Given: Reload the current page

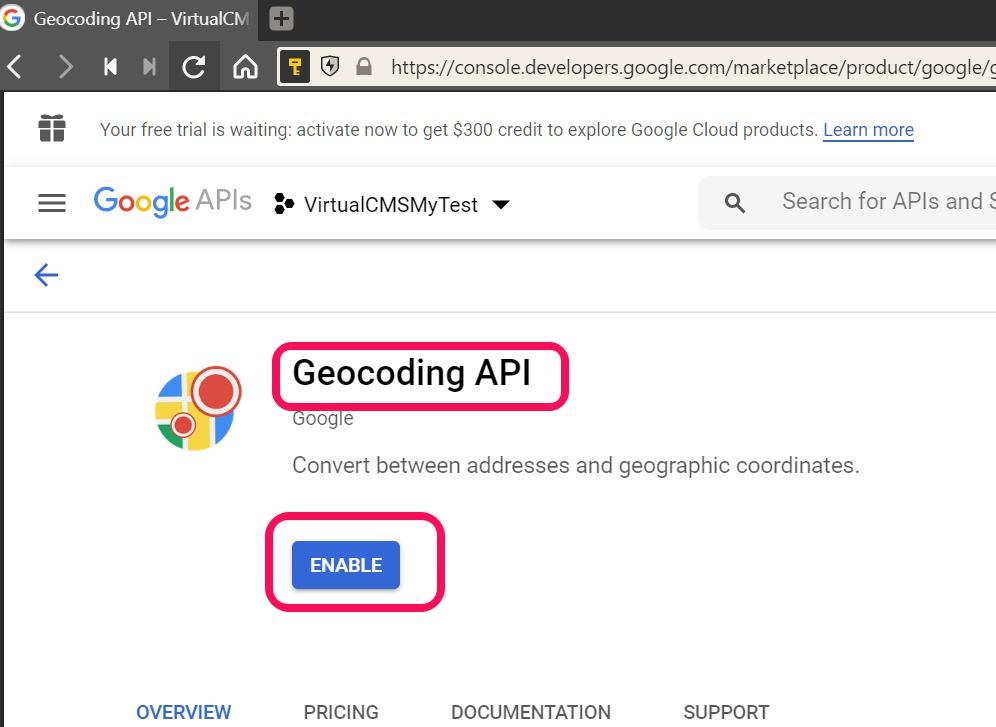Looking at the screenshot, I should 194,67.
